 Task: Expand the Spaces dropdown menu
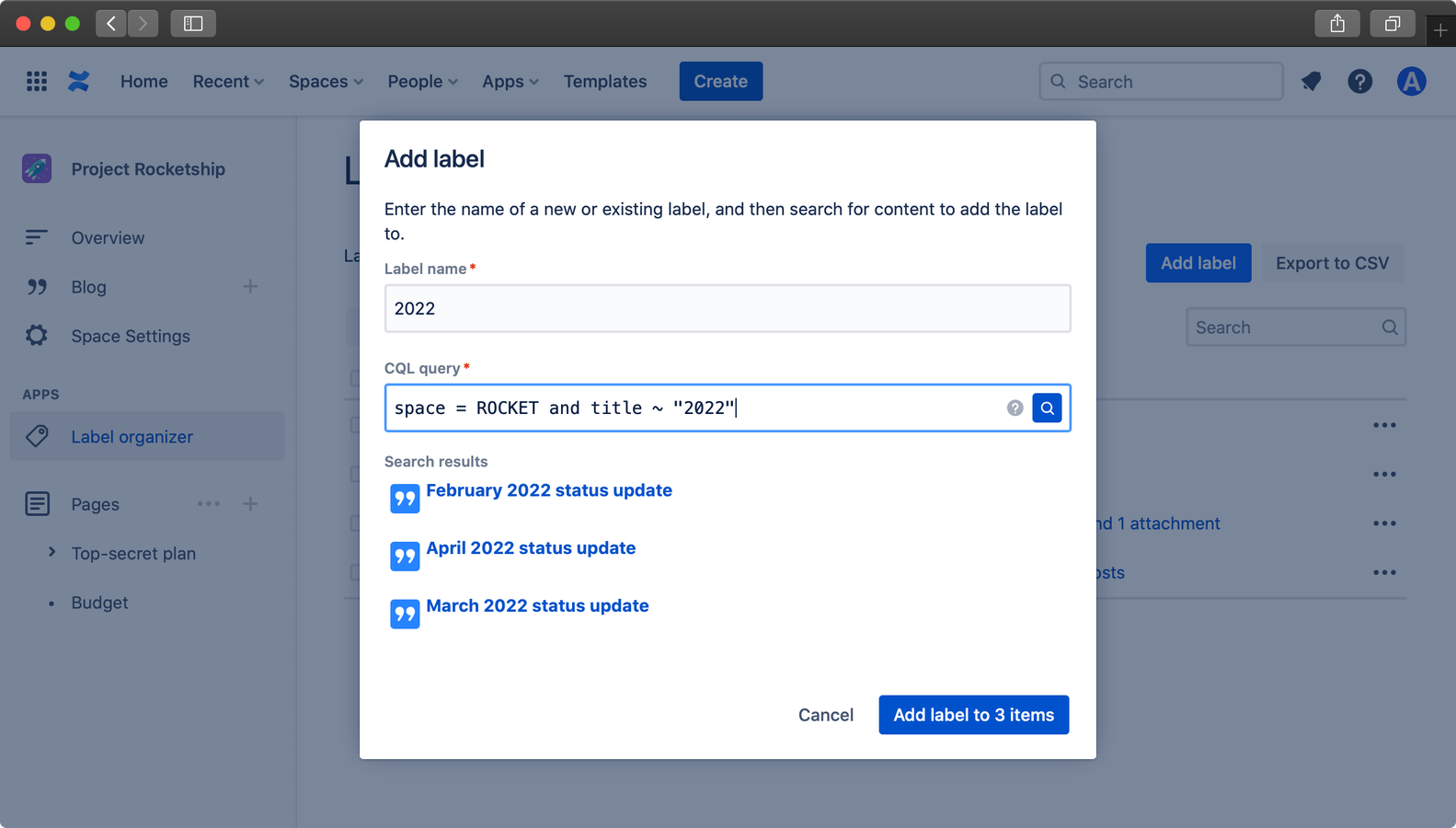[326, 81]
